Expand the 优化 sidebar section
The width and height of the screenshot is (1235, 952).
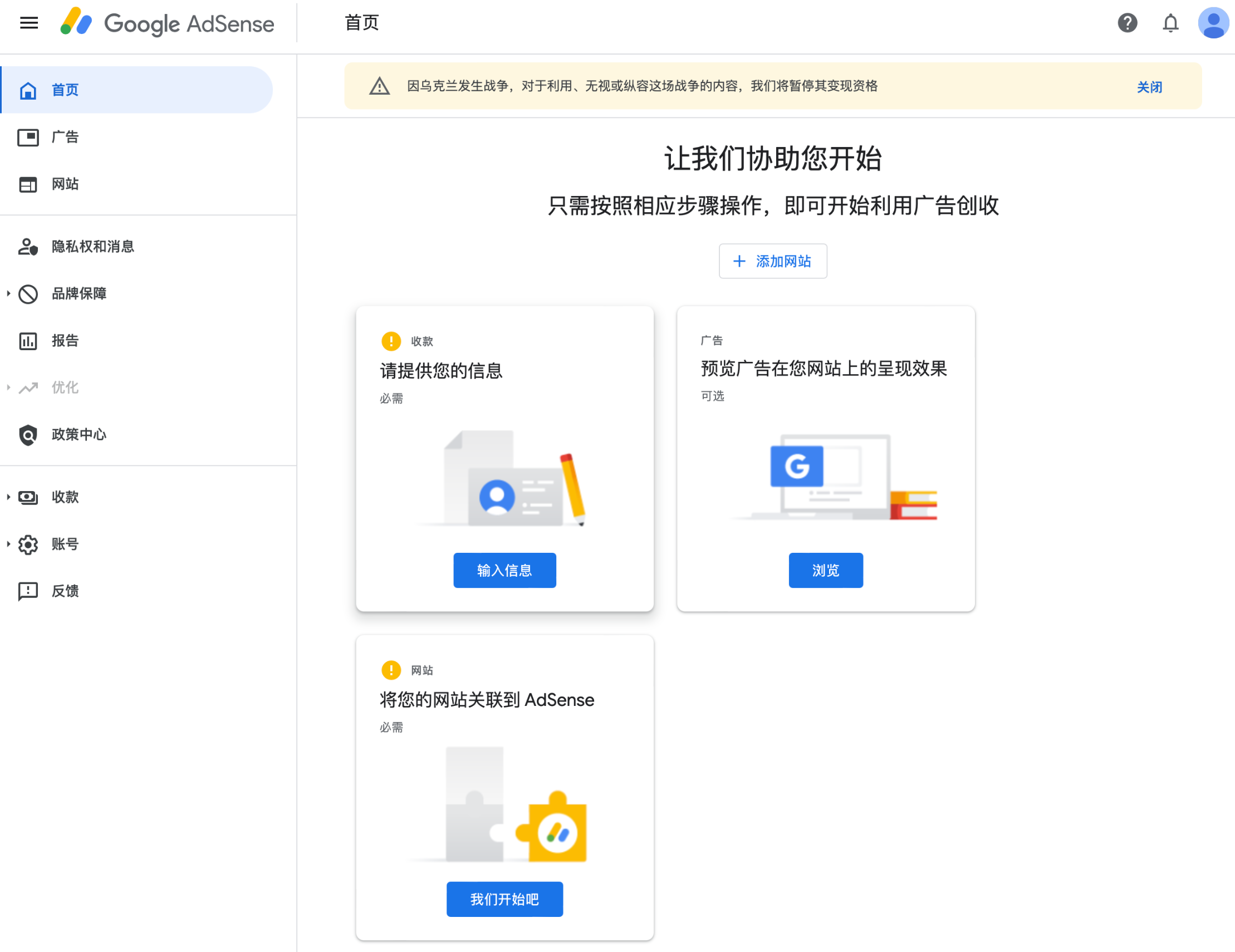pyautogui.click(x=8, y=387)
